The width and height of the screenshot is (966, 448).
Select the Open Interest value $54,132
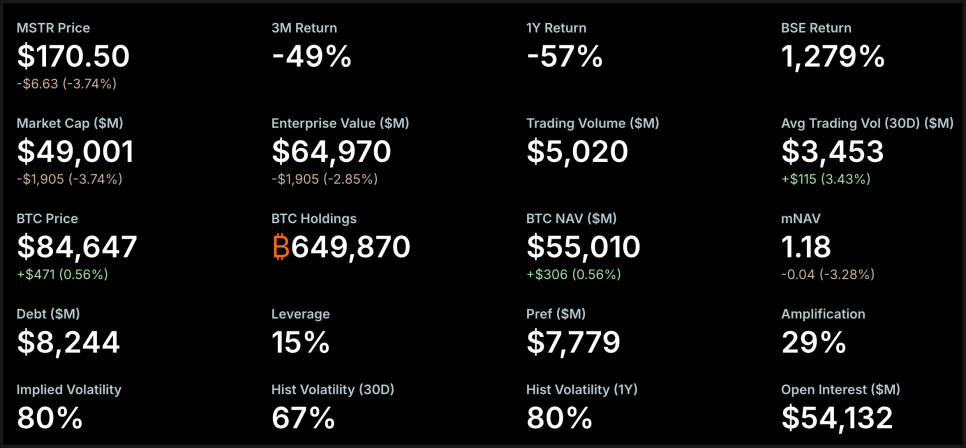click(836, 418)
